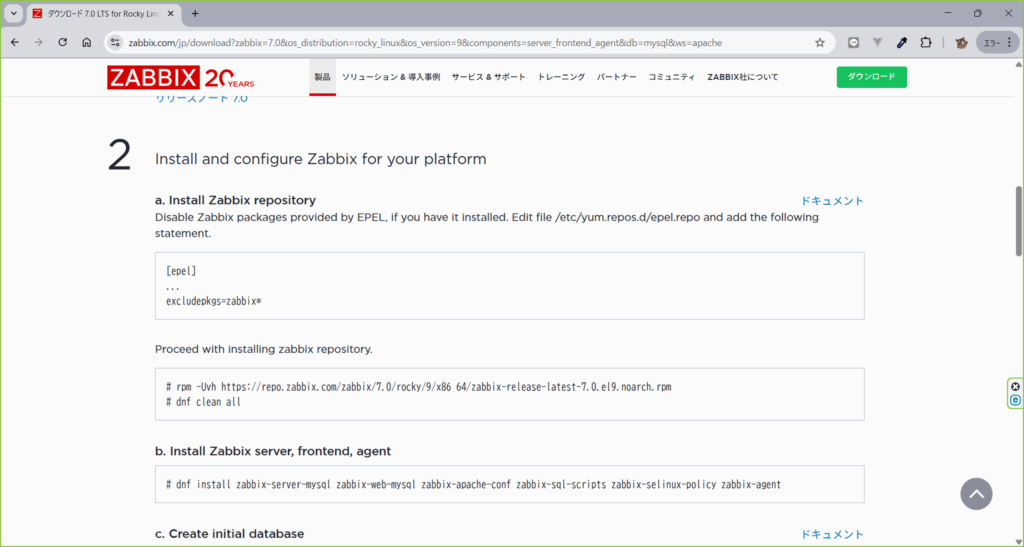Open the リリースノート 7.0 link
Image resolution: width=1024 pixels, height=547 pixels.
coord(202,99)
